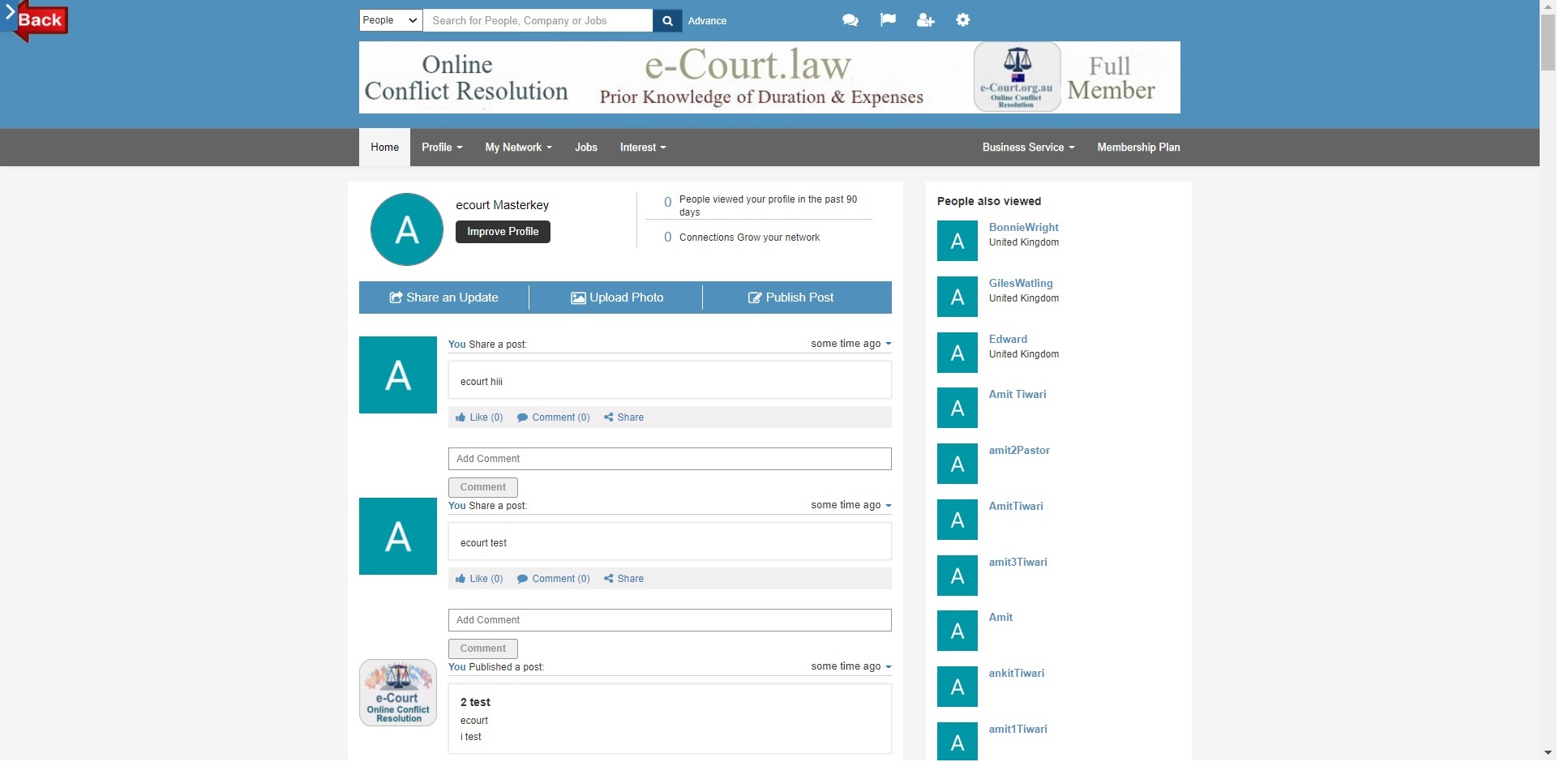Open the Membership Plan page
Screen dimensions: 1568x762
1138,148
